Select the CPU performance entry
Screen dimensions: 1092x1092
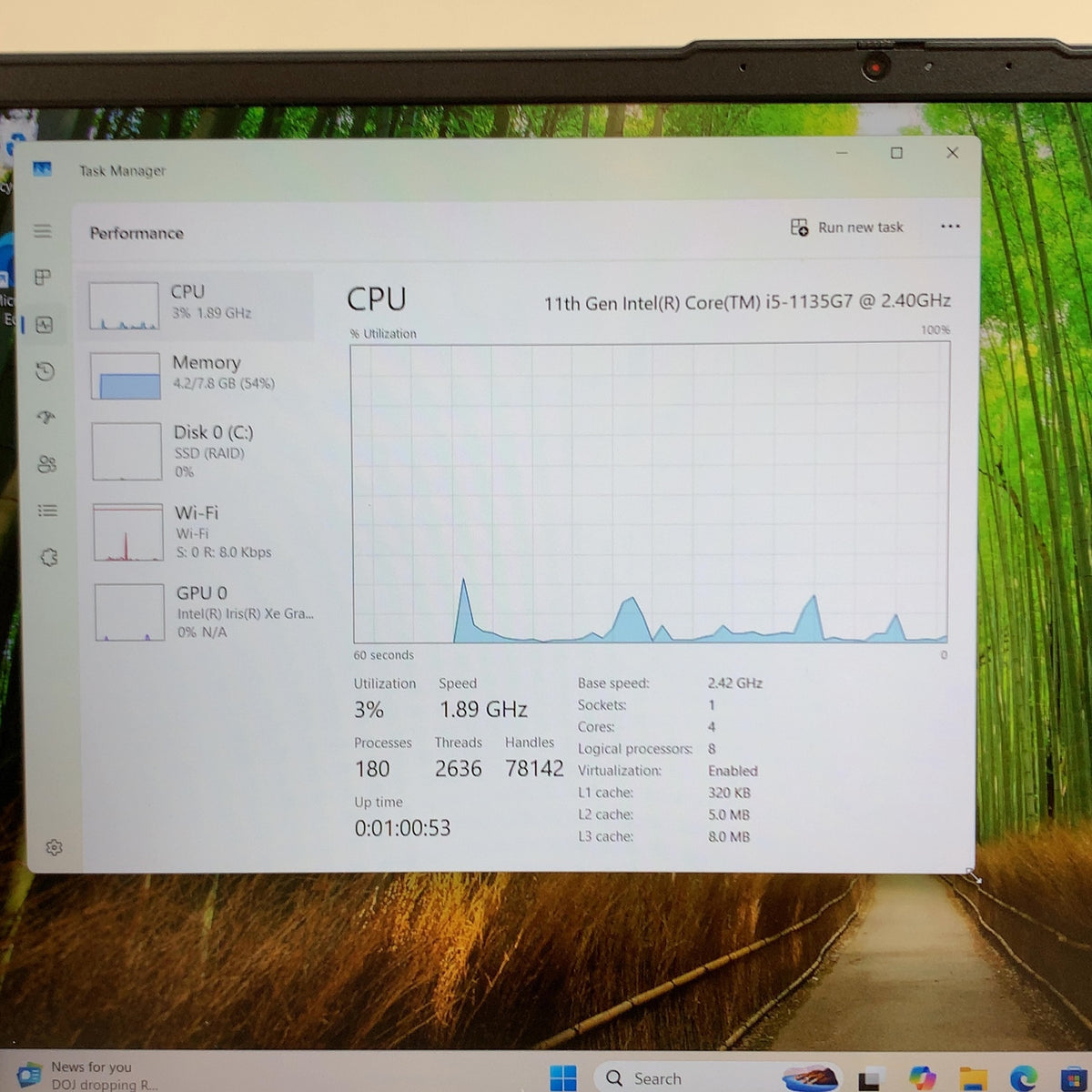pyautogui.click(x=197, y=306)
